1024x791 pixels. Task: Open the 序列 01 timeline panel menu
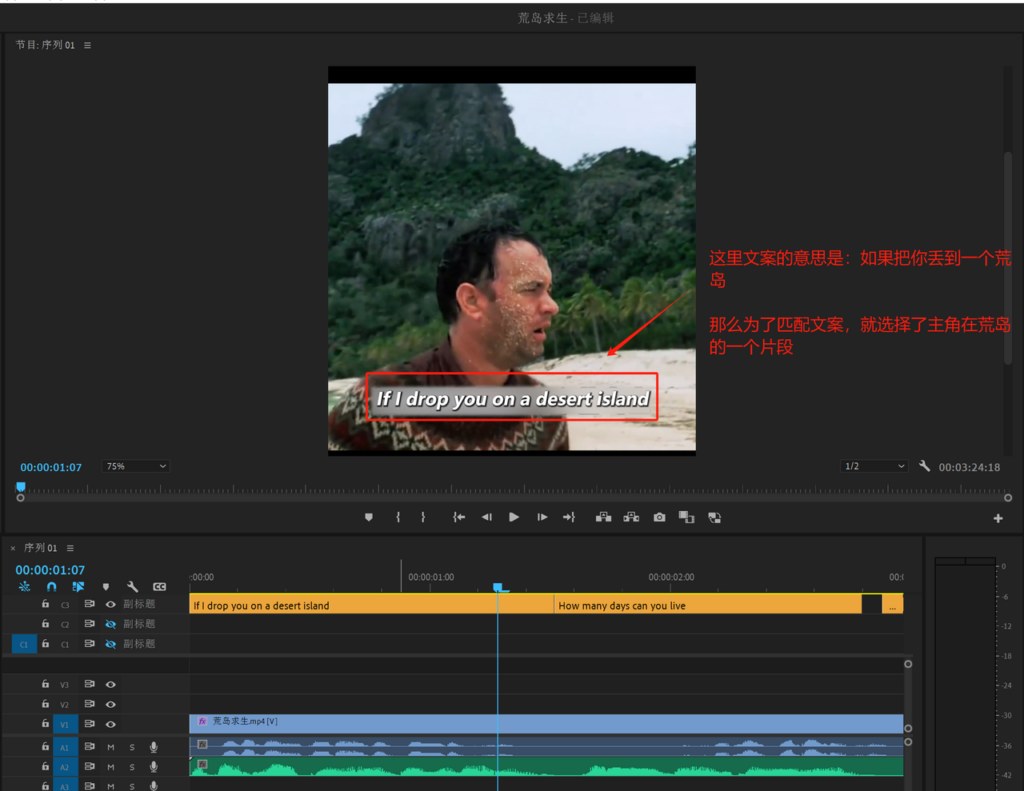click(x=70, y=548)
